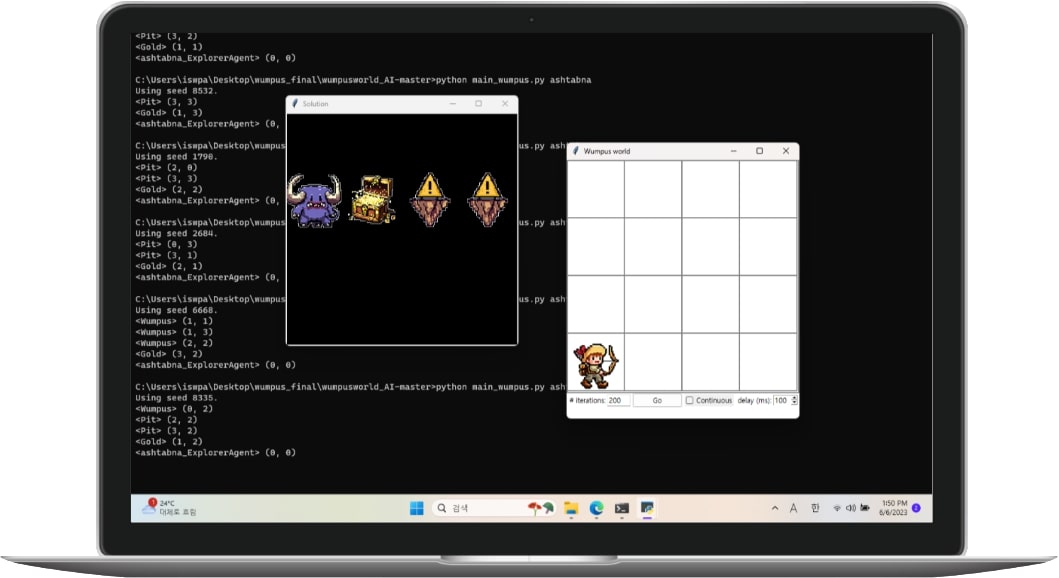Click the Wumpus monster icon
Image resolution: width=1059 pixels, height=578 pixels.
tap(314, 201)
